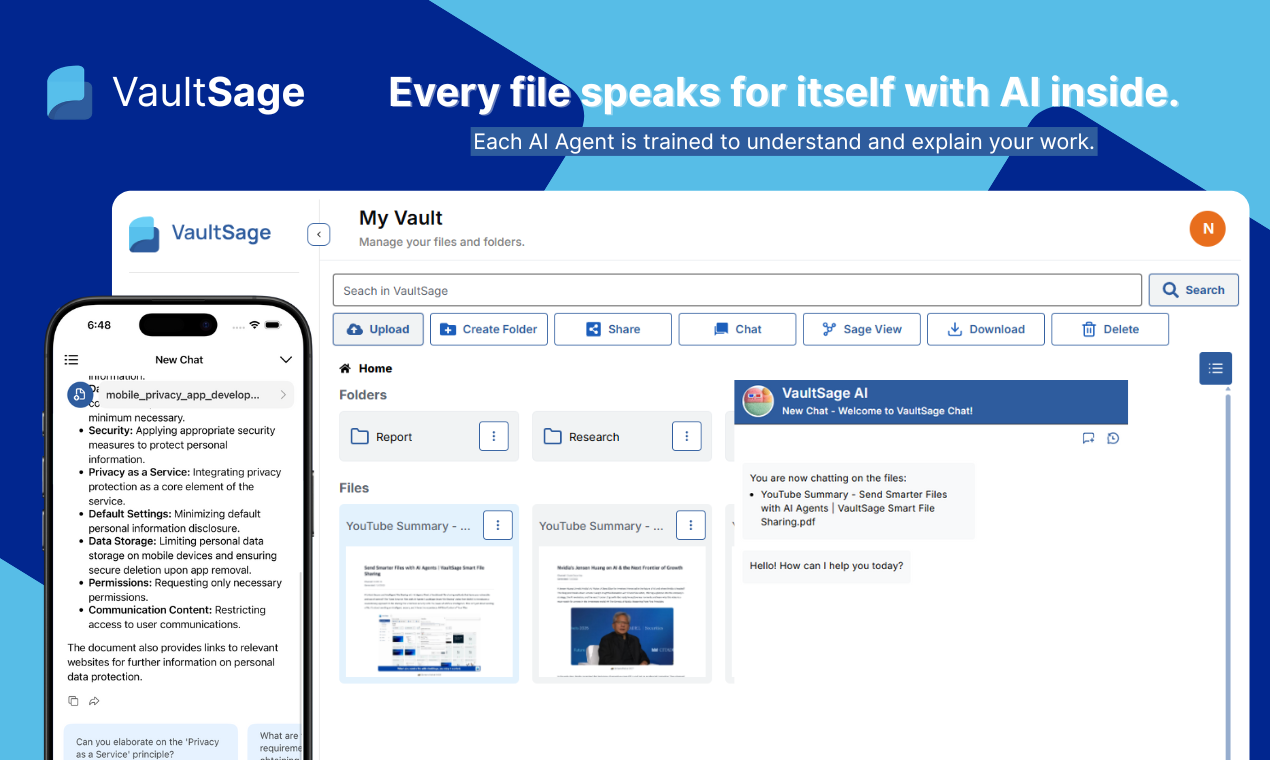Select the 'Privacy as a Service' suggestion prompt

151,743
